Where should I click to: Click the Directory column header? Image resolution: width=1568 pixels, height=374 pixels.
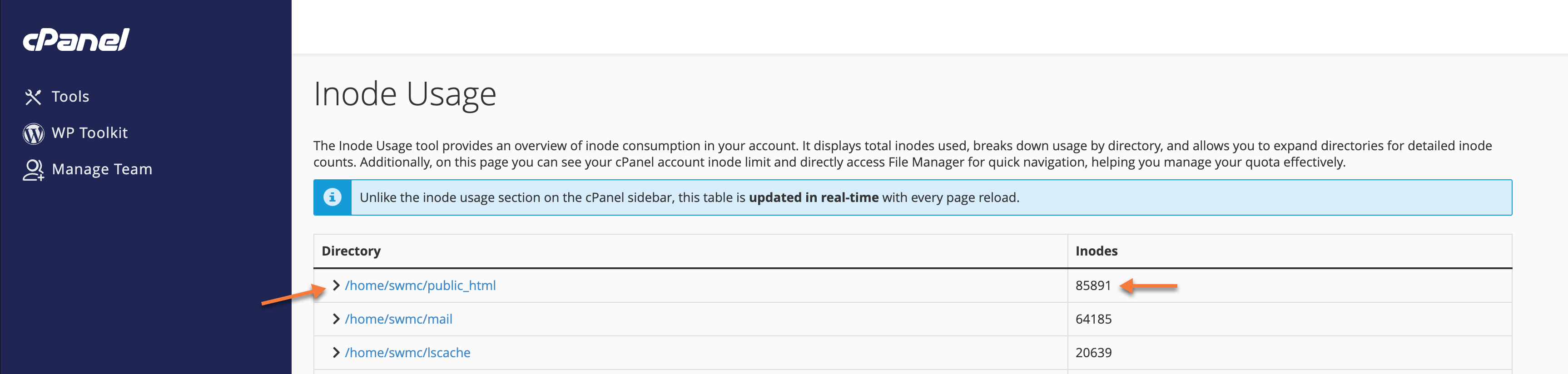click(351, 251)
